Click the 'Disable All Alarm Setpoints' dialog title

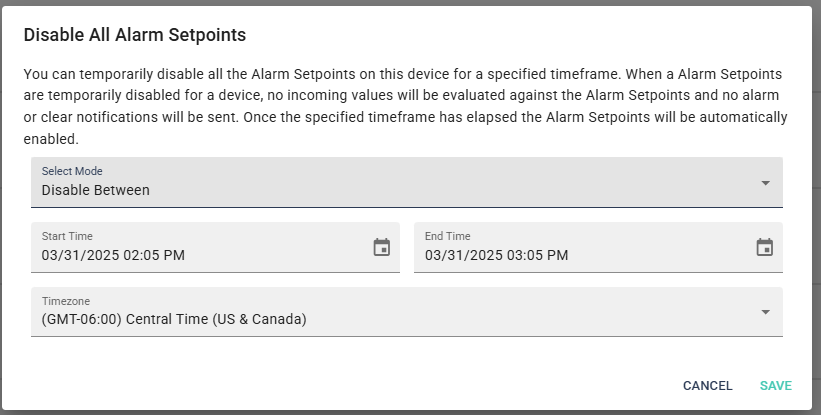pos(135,35)
